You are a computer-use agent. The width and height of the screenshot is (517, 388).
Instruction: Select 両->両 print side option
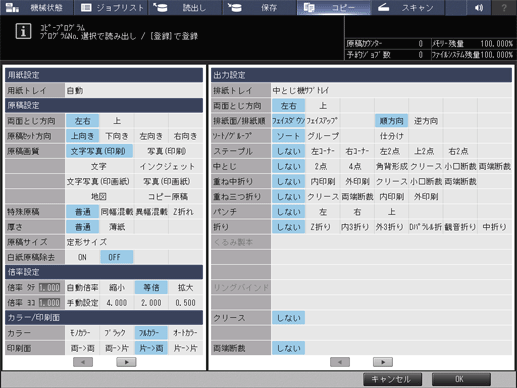pyautogui.click(x=82, y=348)
